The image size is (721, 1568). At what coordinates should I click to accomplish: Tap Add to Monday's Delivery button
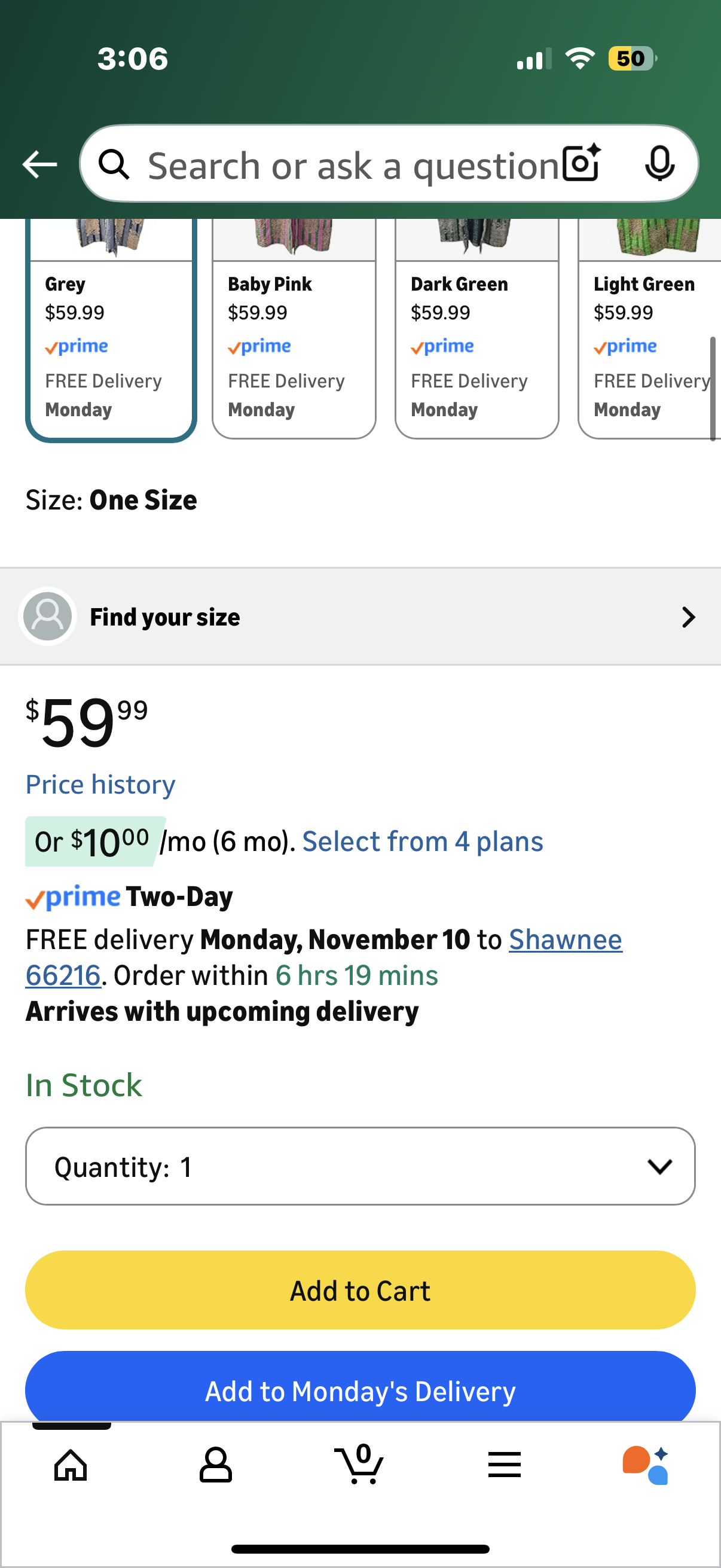pos(360,1390)
